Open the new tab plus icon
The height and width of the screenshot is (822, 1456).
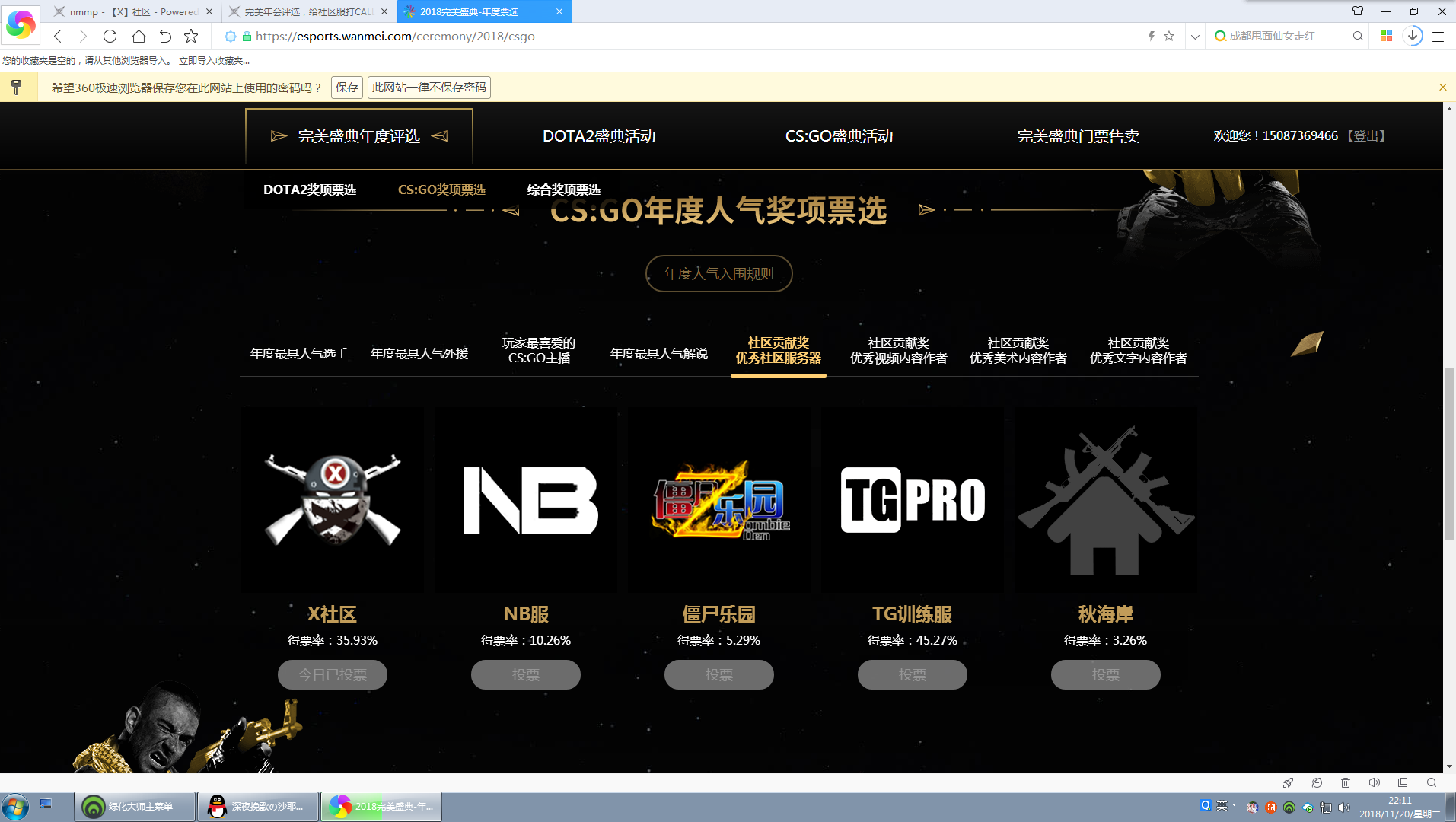click(x=585, y=11)
